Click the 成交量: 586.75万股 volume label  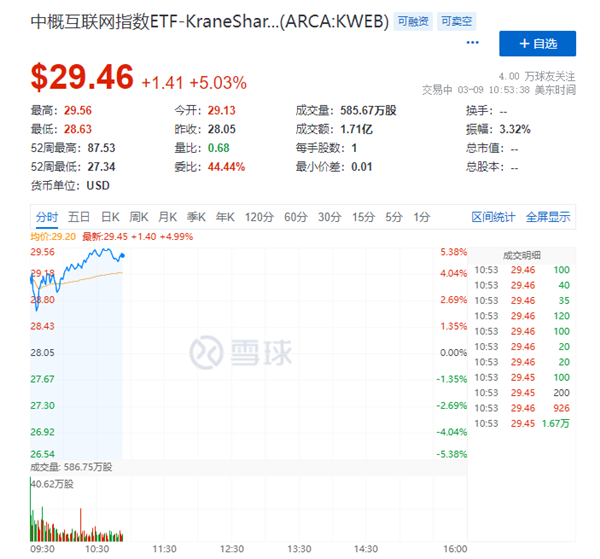71,467
